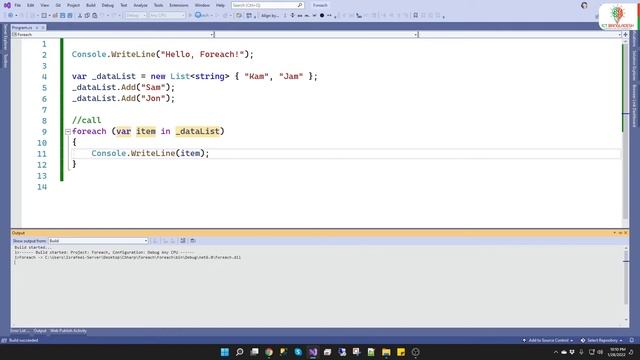
Task: Click the Visual Studio search box
Action: 267,5
